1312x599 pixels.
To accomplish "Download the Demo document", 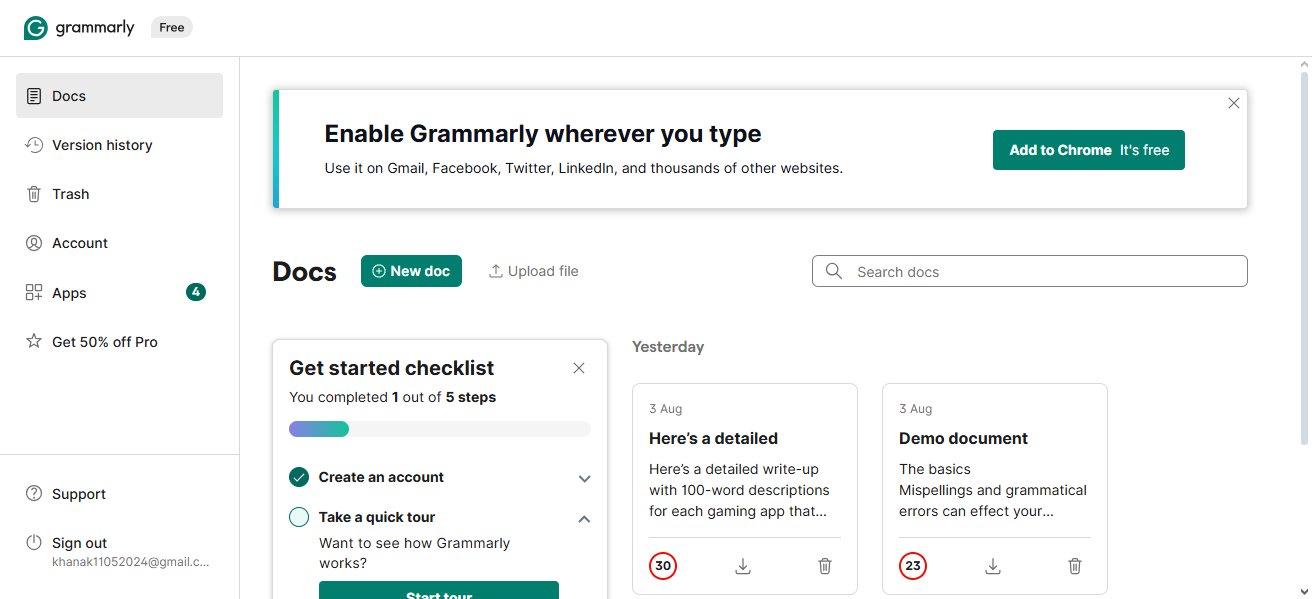I will [x=993, y=566].
